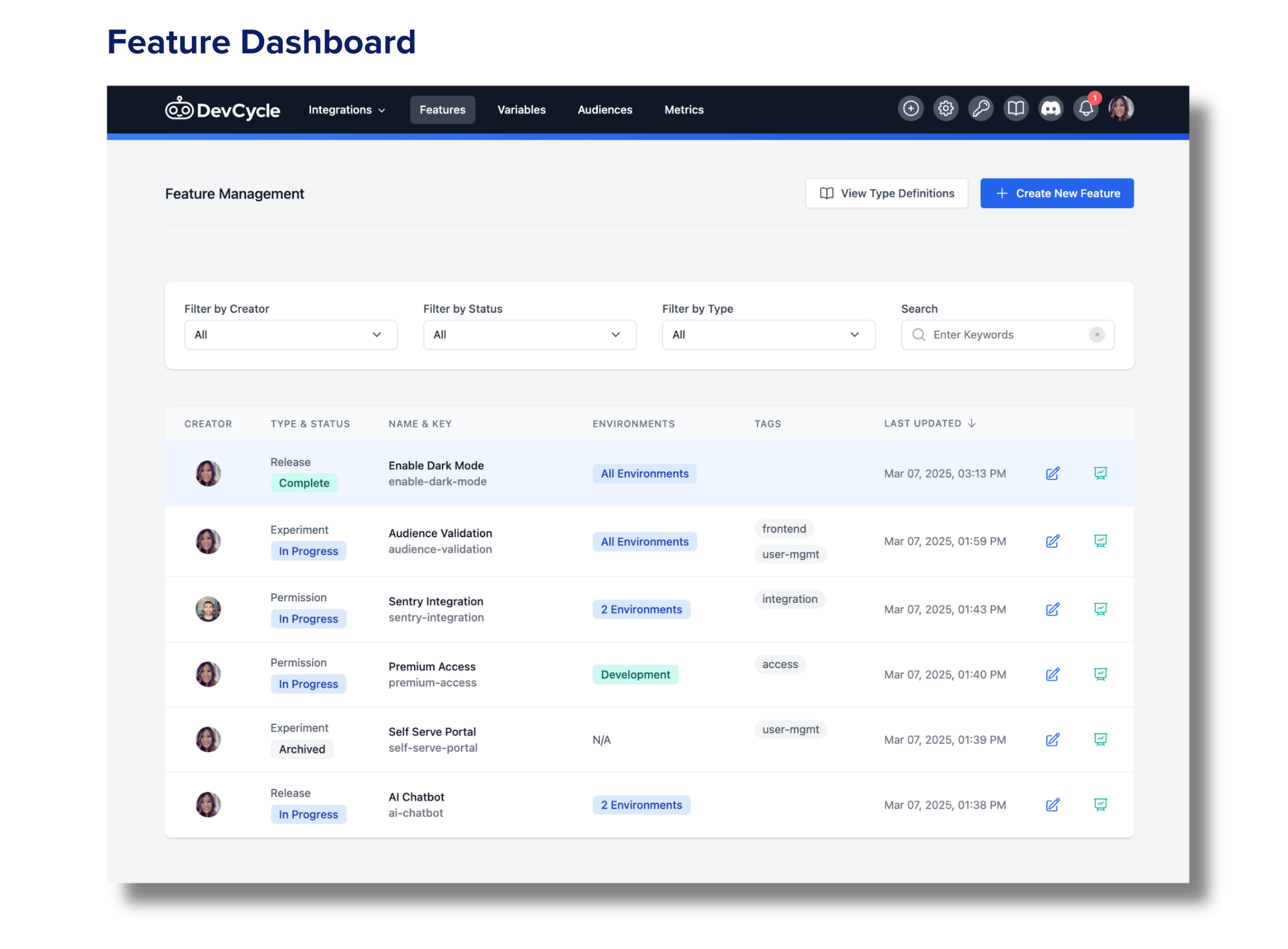Image resolution: width=1288 pixels, height=949 pixels.
Task: Click metrics chart icon for Premium Access
Action: click(x=1100, y=674)
